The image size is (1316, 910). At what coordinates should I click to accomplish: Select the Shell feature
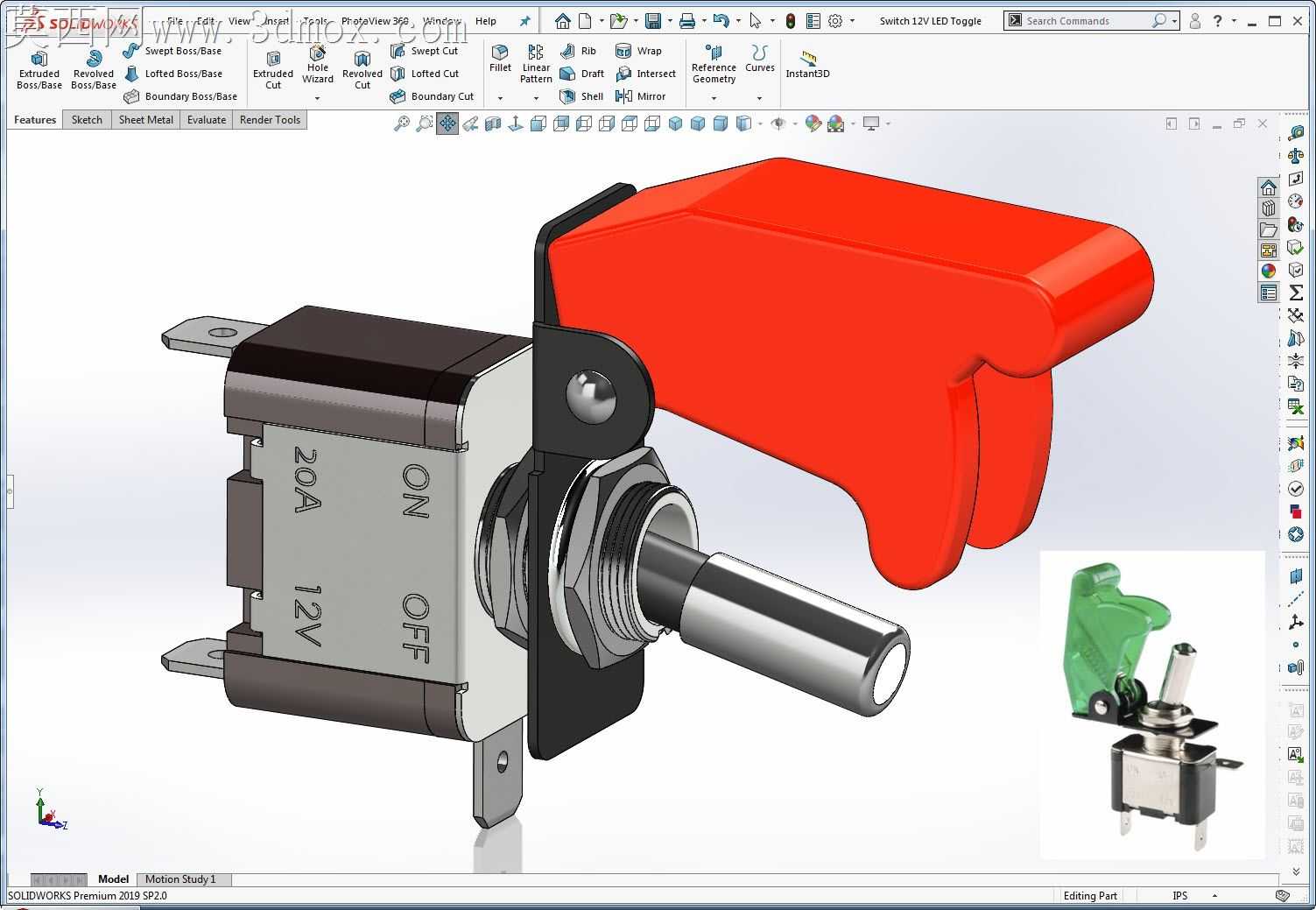click(x=582, y=96)
